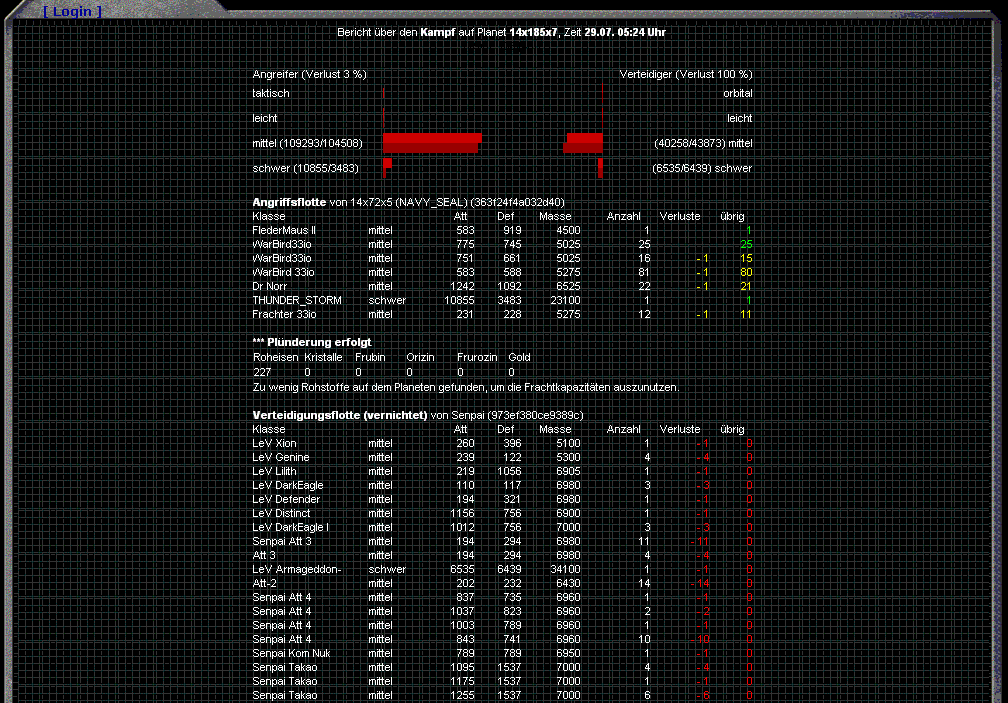Screen dimensions: 1008x703
Task: Select the LeV Xion defender ship
Action: tap(274, 443)
